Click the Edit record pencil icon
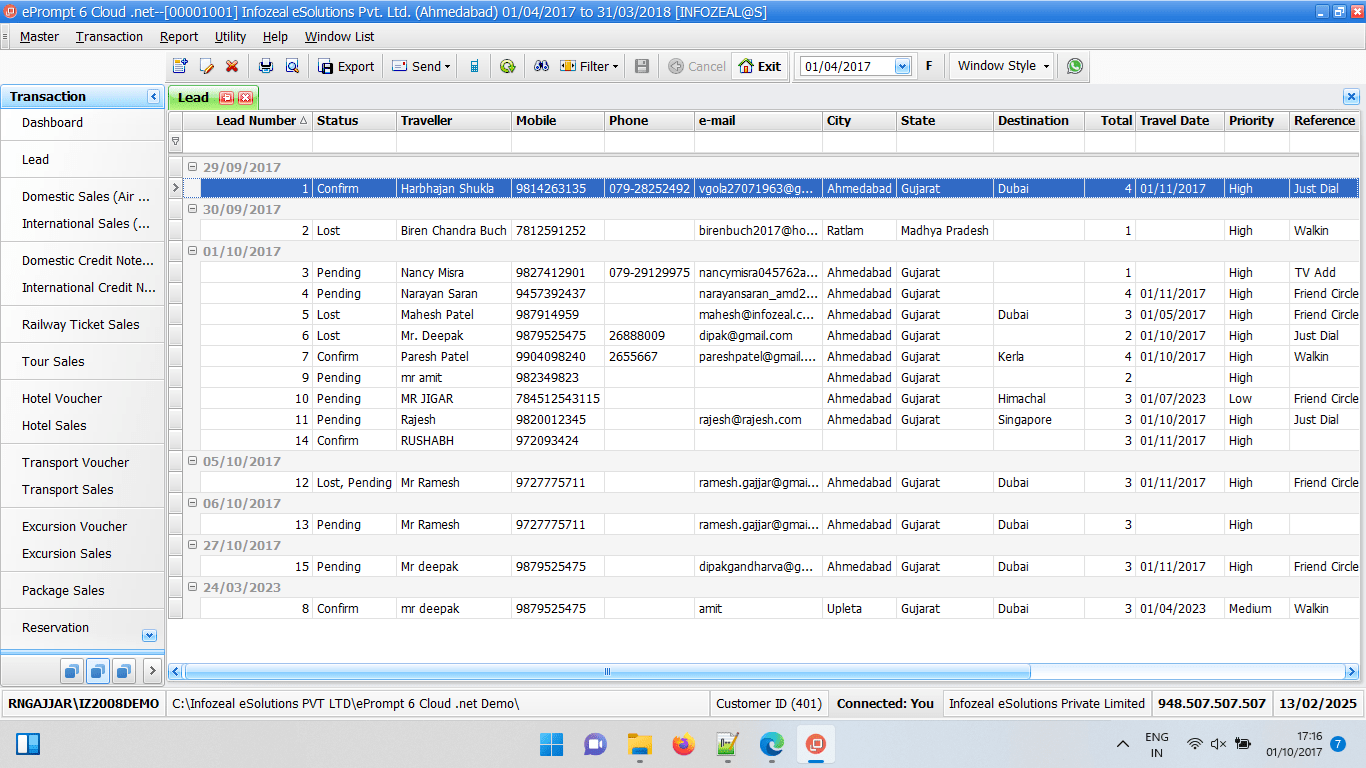 pos(207,66)
